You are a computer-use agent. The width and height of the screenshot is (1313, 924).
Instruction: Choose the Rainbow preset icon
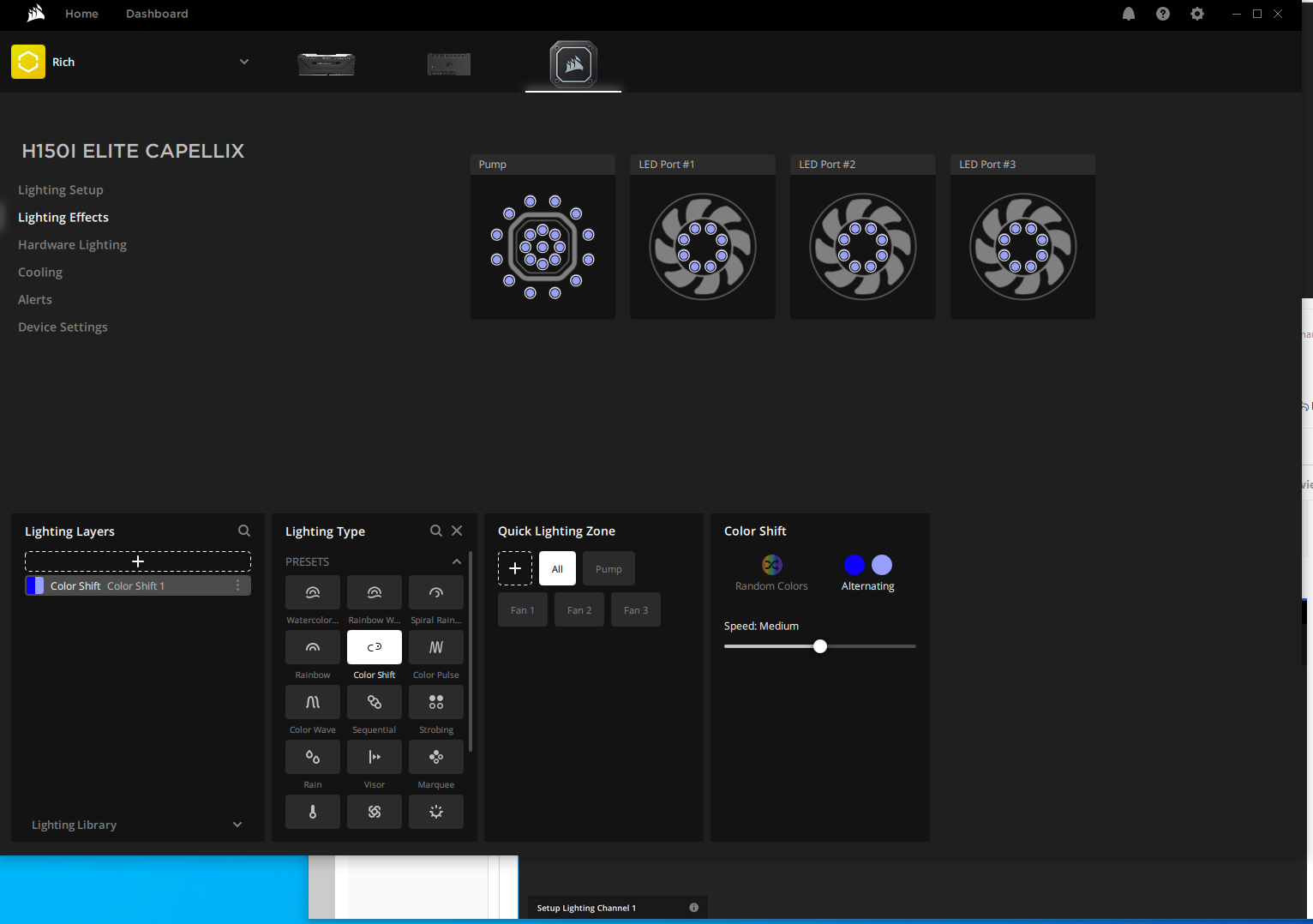[313, 647]
